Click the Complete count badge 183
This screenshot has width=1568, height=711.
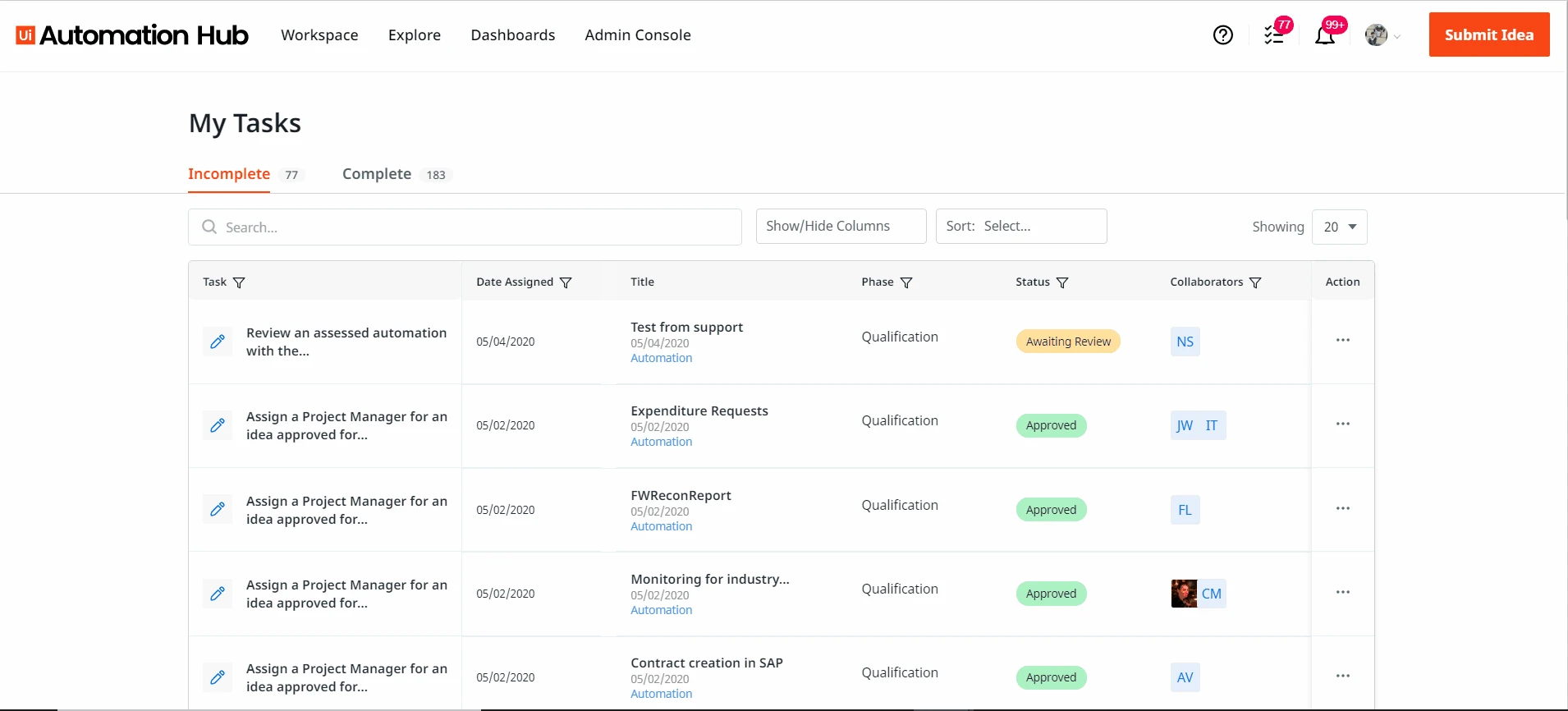pos(436,175)
